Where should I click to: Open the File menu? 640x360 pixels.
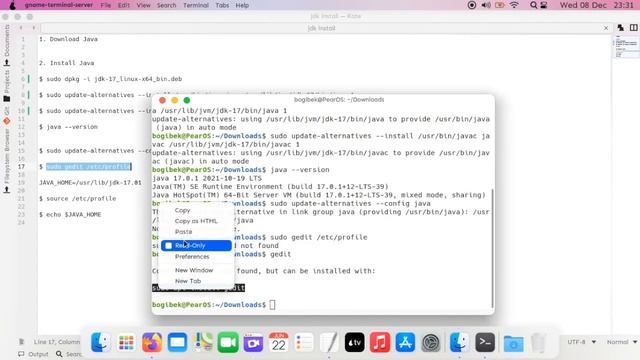[x=106, y=5]
